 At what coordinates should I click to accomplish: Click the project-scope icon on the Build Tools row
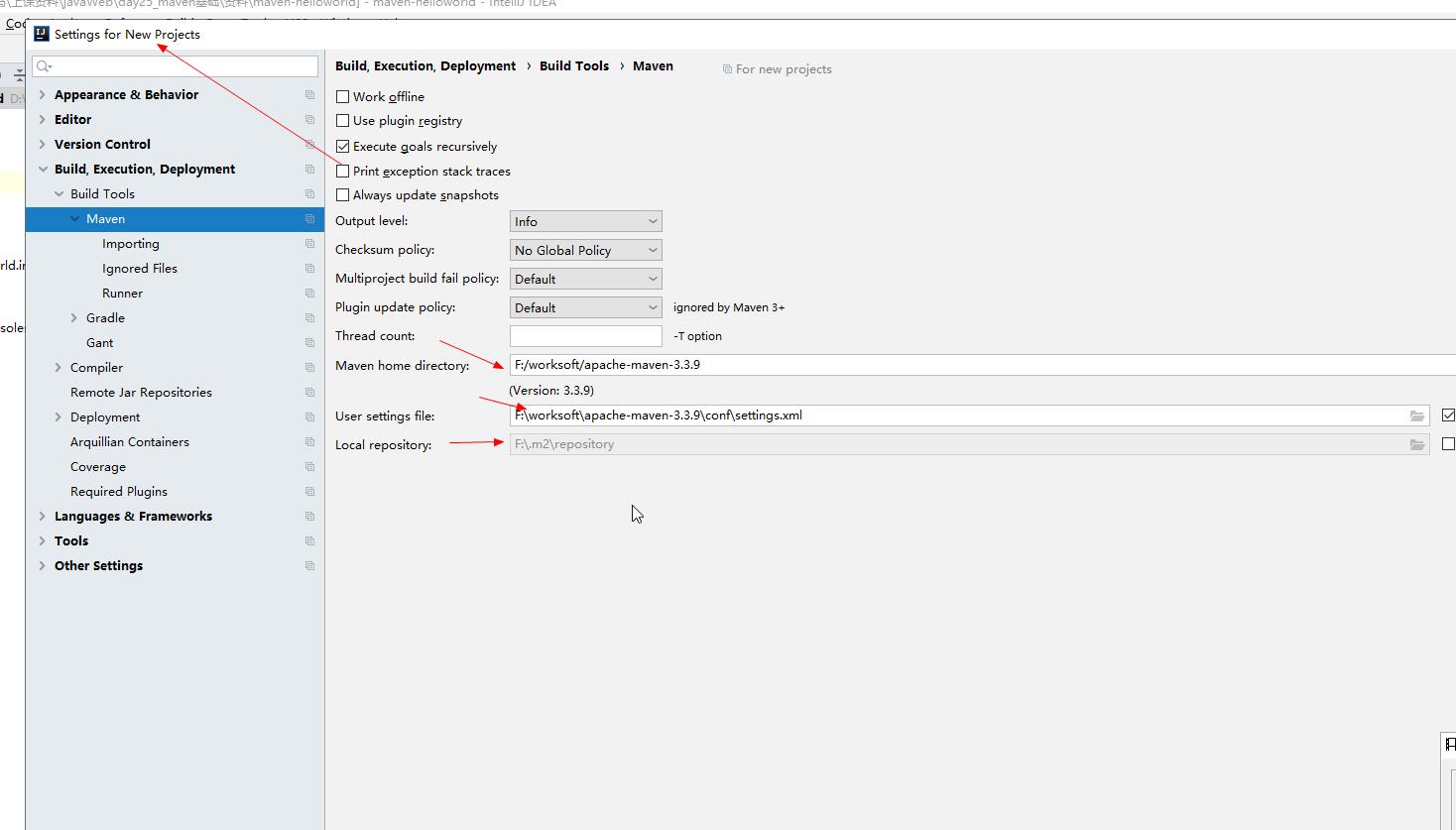click(x=309, y=194)
